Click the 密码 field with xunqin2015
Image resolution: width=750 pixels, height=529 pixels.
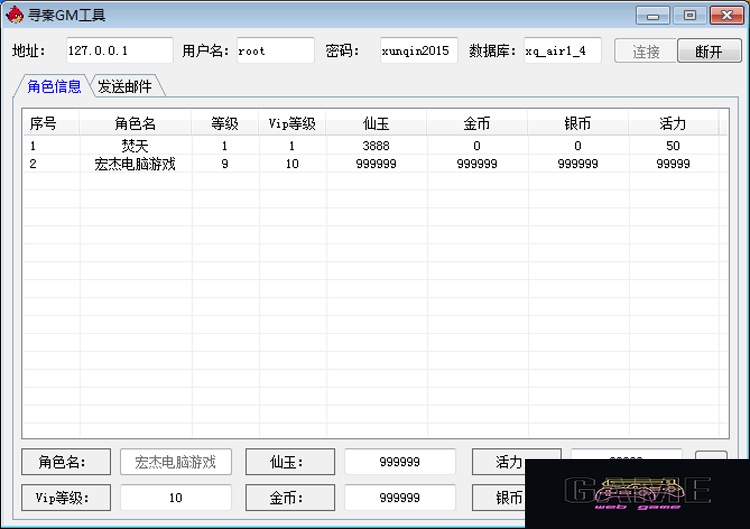point(419,51)
